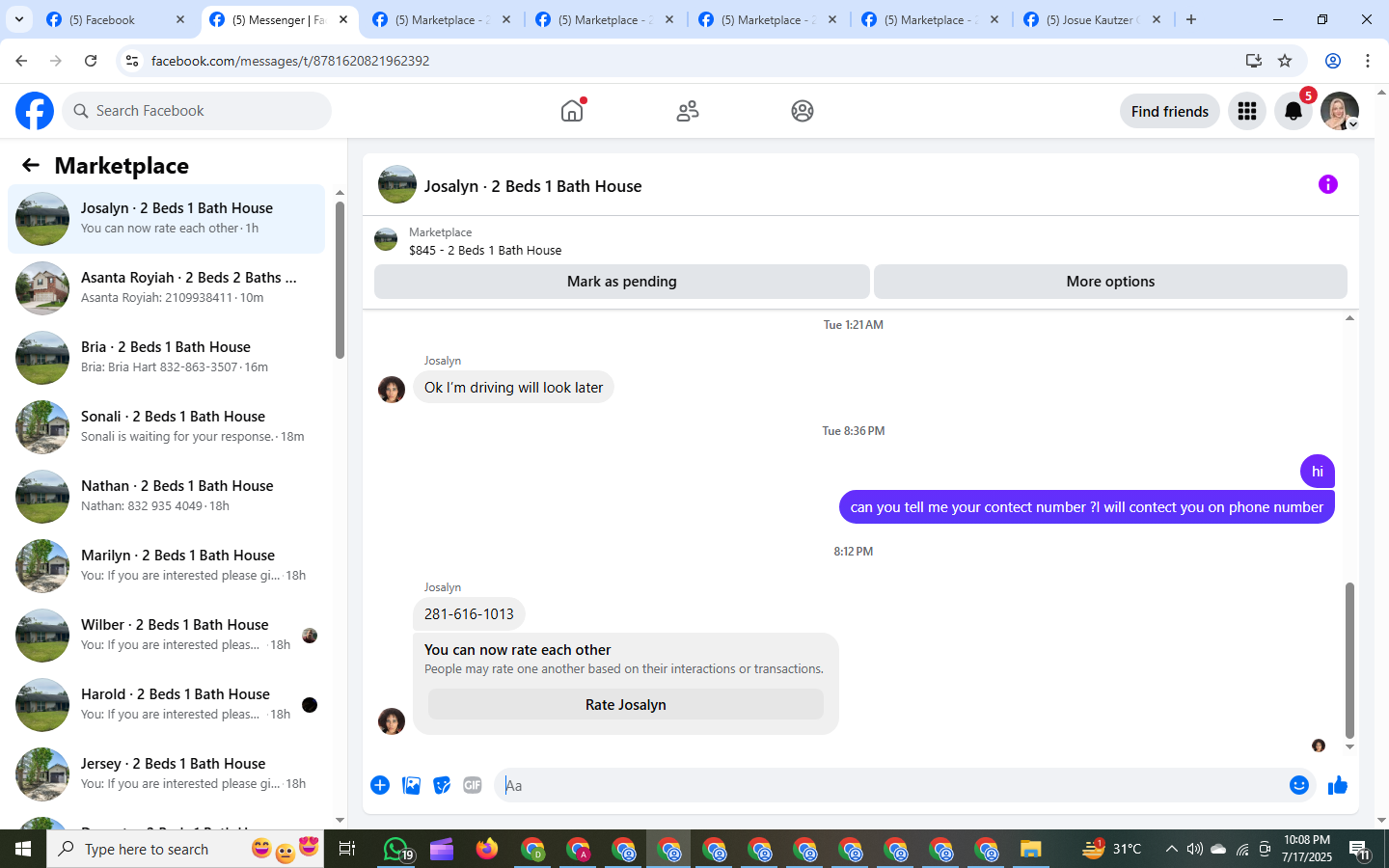Image resolution: width=1389 pixels, height=868 pixels.
Task: Open the Sonali conversation
Action: click(x=166, y=427)
